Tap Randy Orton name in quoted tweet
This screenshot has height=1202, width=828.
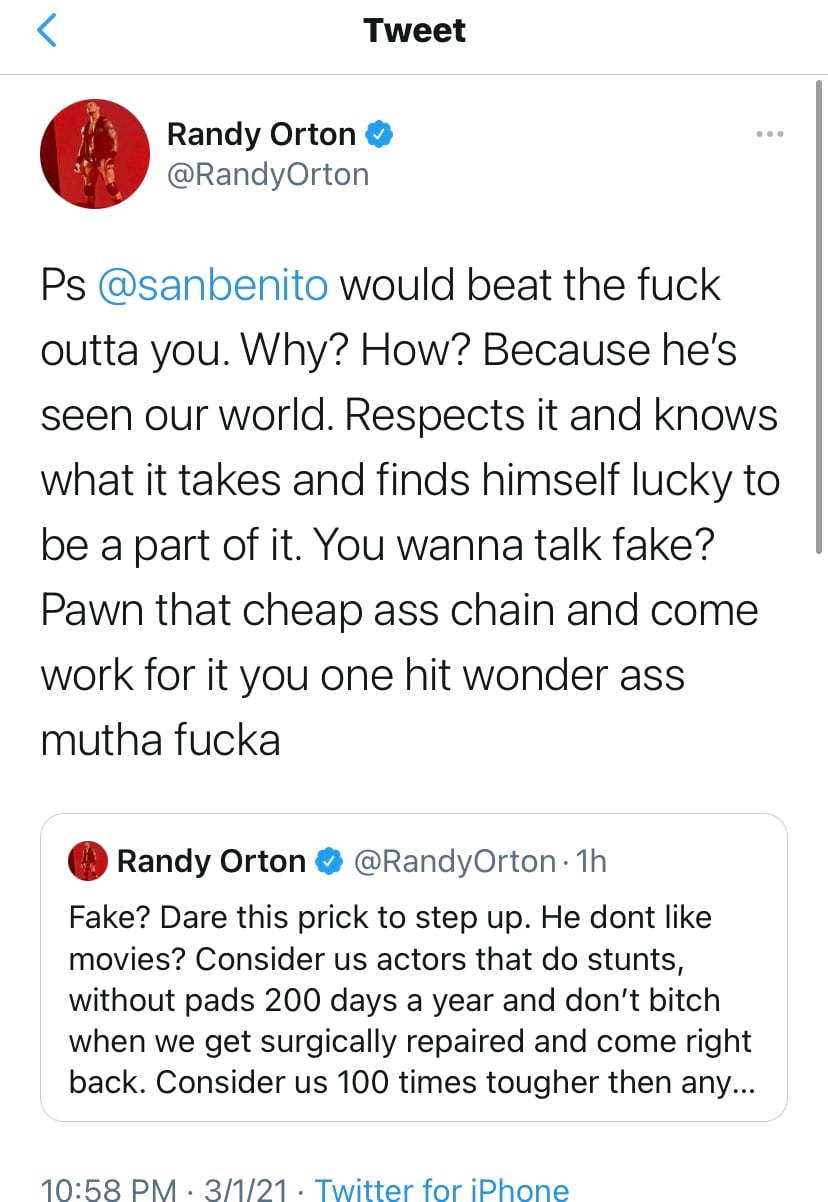[x=212, y=861]
